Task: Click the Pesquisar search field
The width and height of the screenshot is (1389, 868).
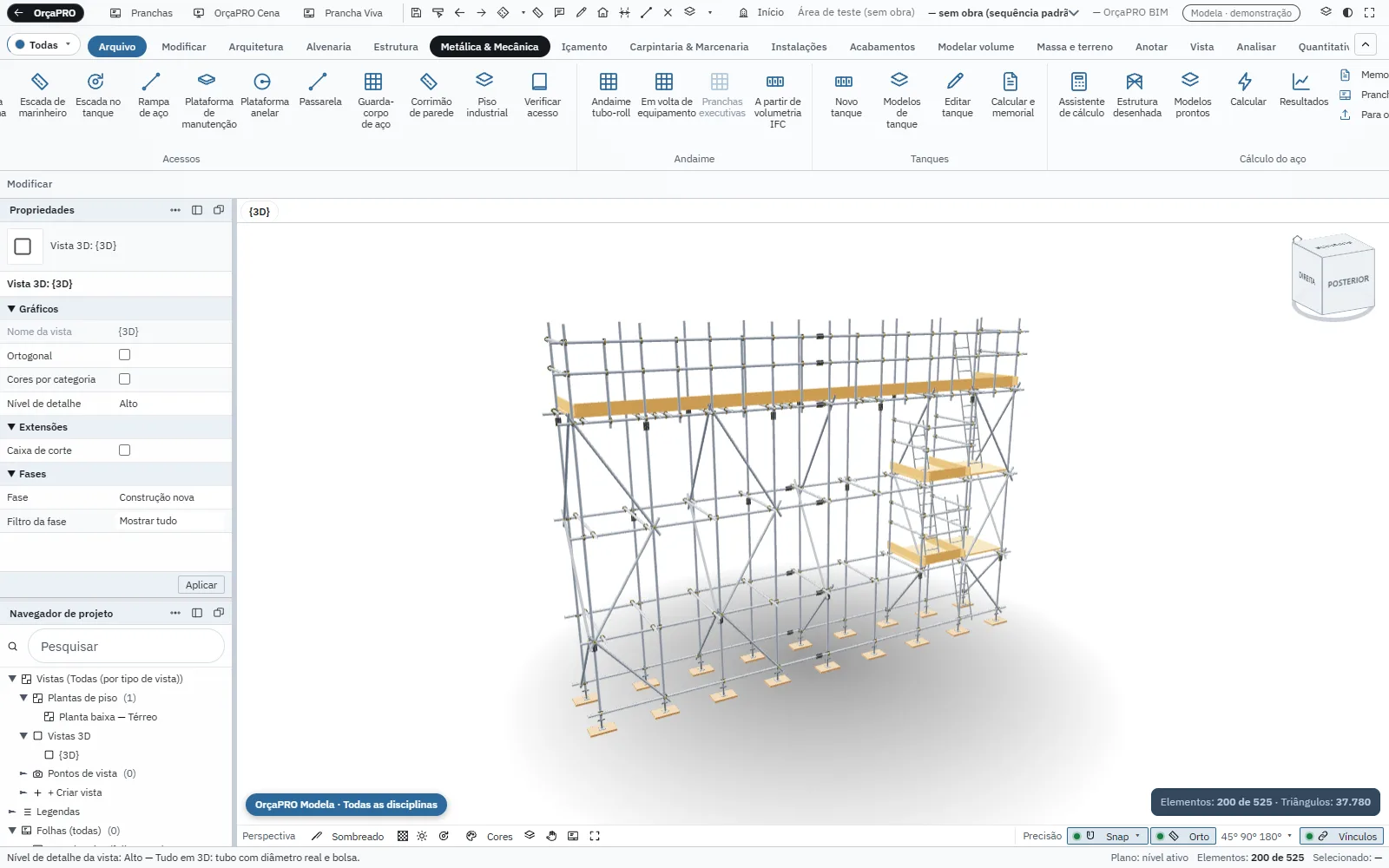Action: (126, 647)
